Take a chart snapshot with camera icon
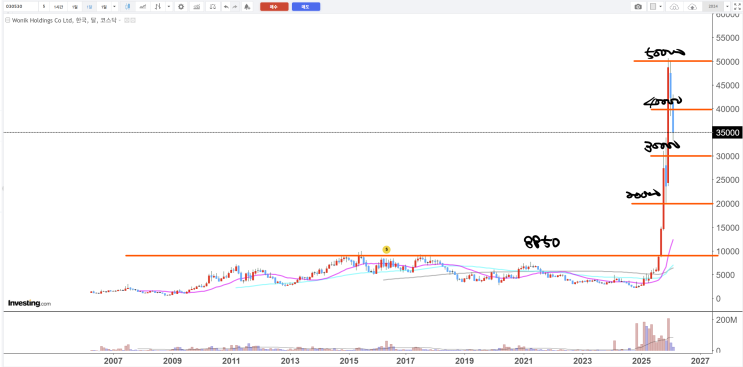 (638, 7)
